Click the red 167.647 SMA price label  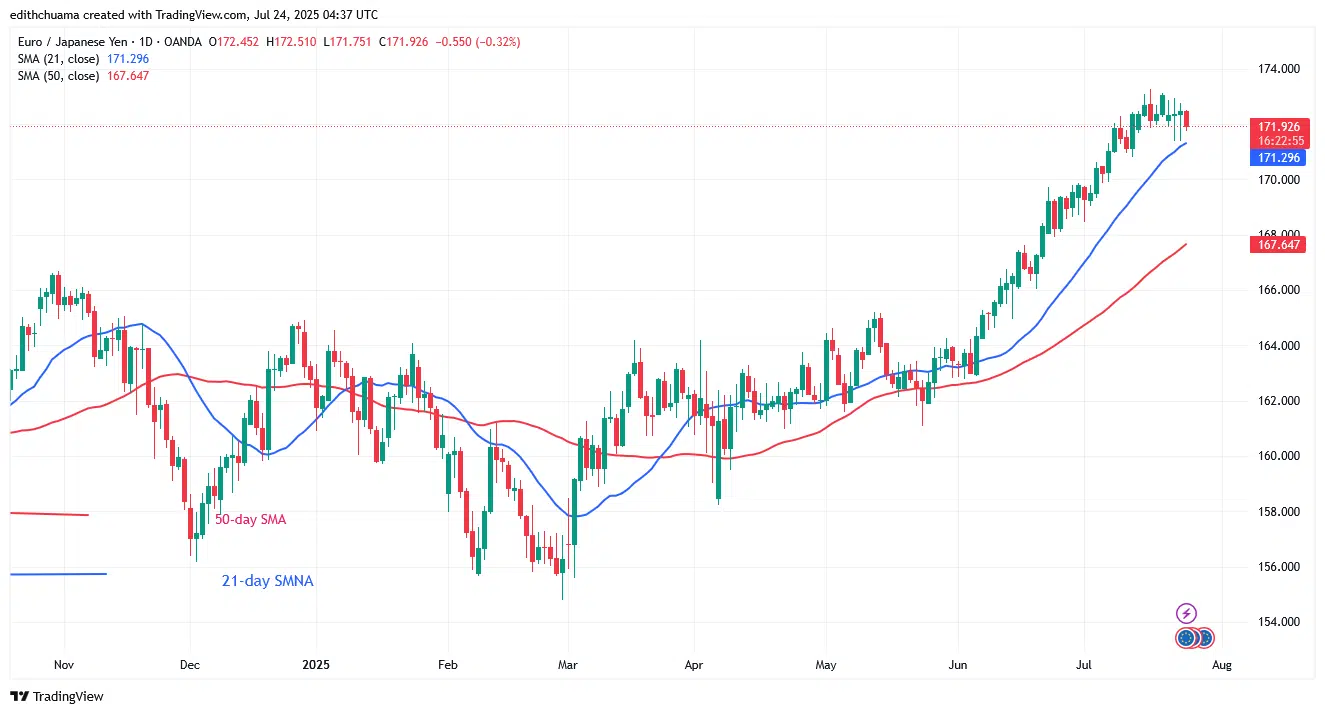1277,244
